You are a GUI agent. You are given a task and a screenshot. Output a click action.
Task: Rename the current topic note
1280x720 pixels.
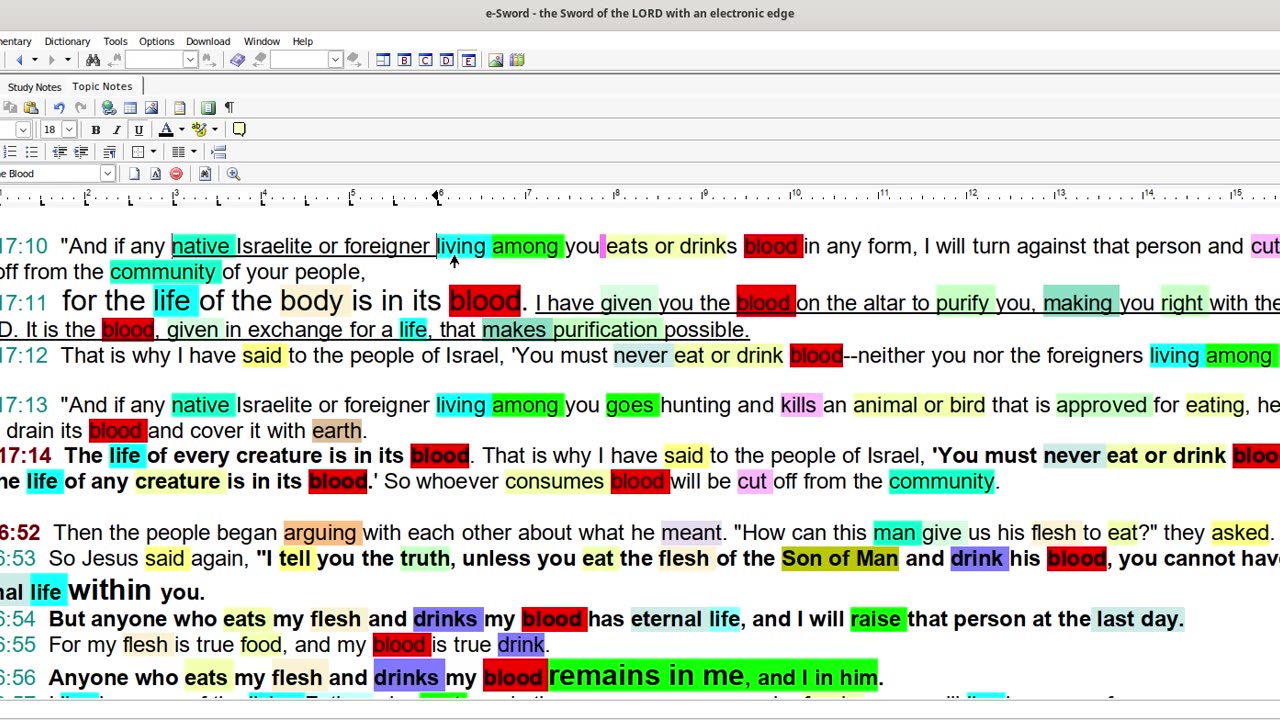point(155,174)
